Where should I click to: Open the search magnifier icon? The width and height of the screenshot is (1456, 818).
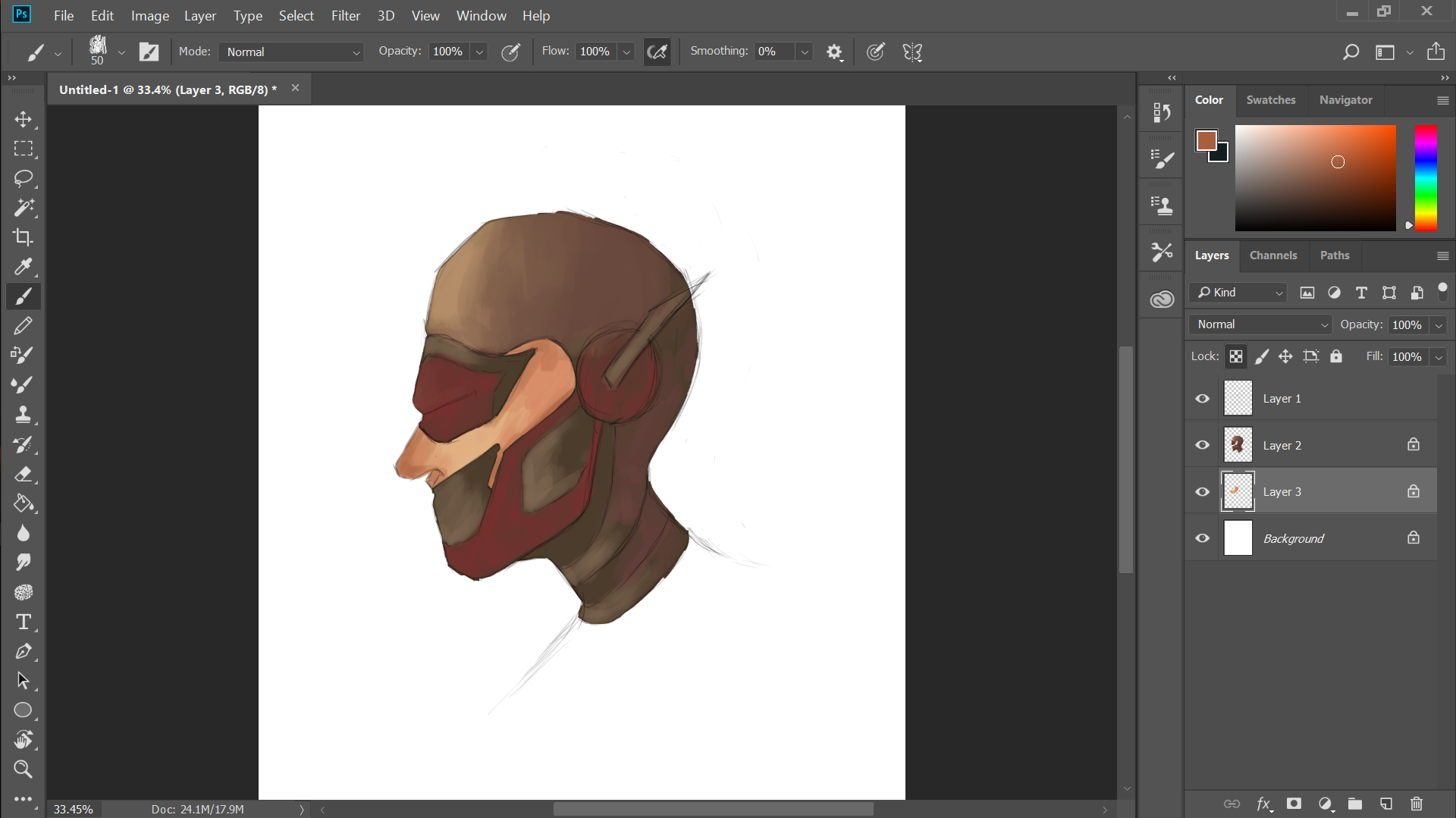click(x=1351, y=52)
